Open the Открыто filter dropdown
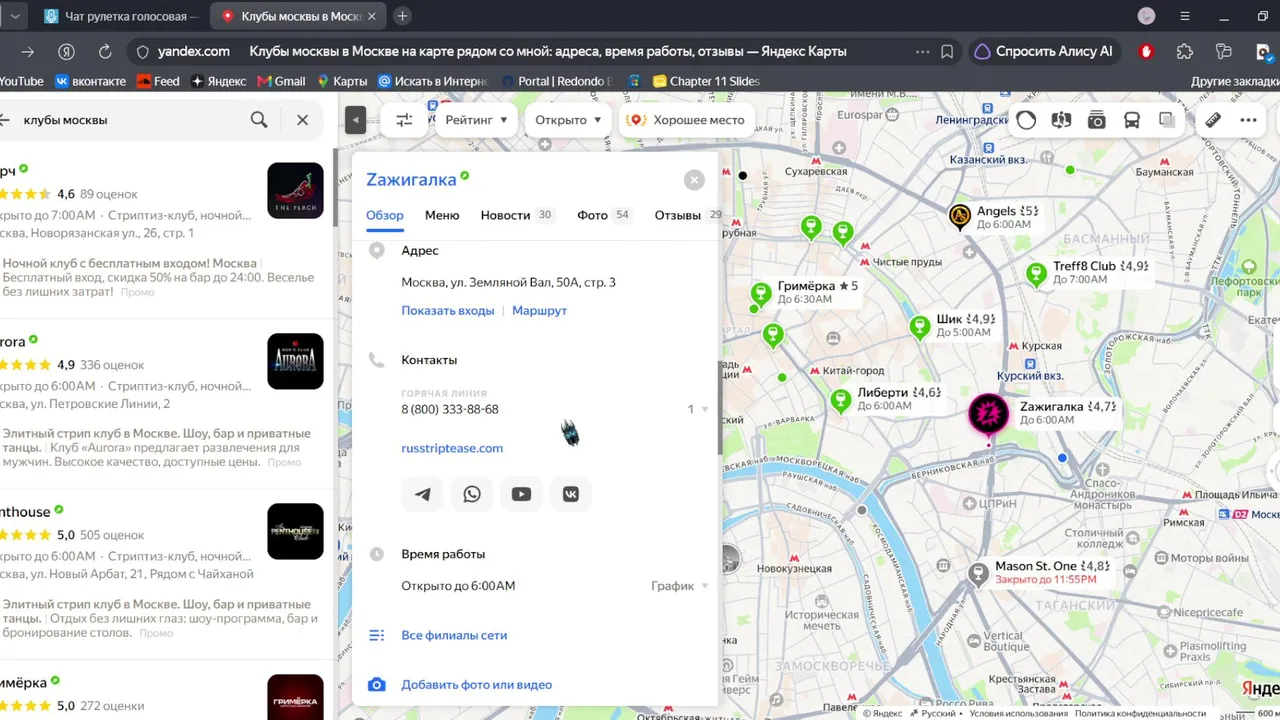1280x720 pixels. click(x=569, y=120)
